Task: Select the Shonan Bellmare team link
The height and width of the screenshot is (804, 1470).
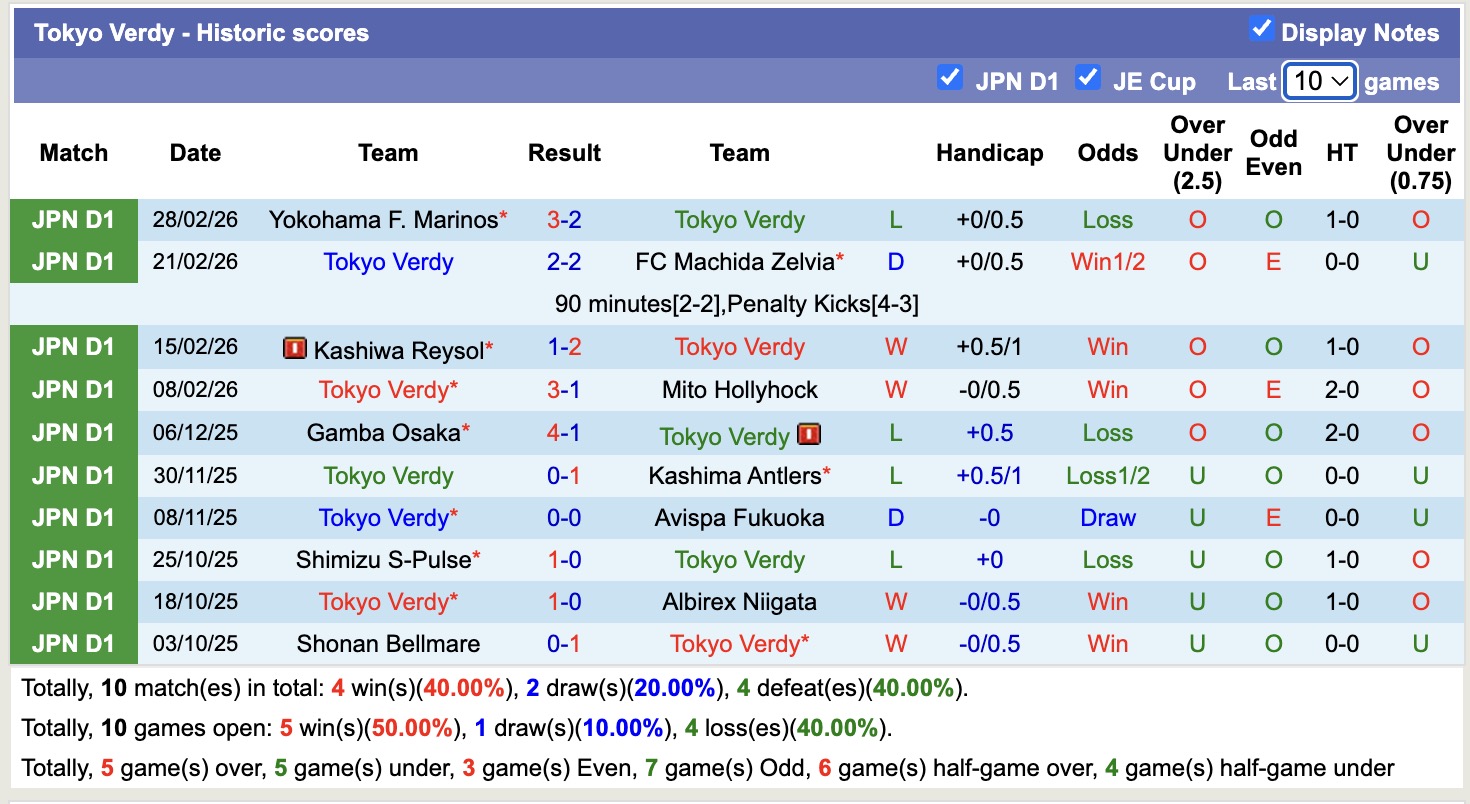Action: (x=388, y=644)
